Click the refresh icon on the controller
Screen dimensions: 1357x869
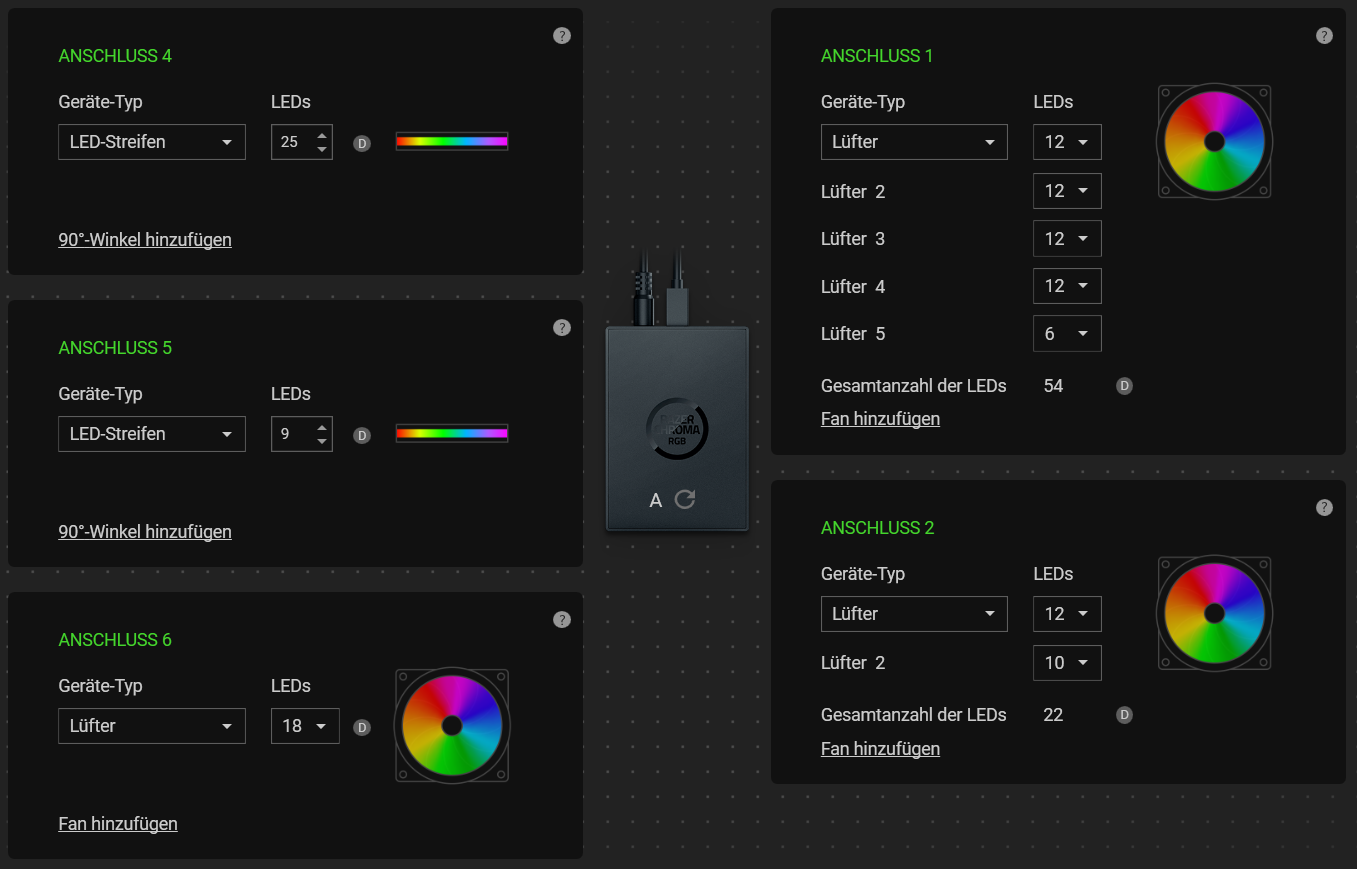[684, 499]
